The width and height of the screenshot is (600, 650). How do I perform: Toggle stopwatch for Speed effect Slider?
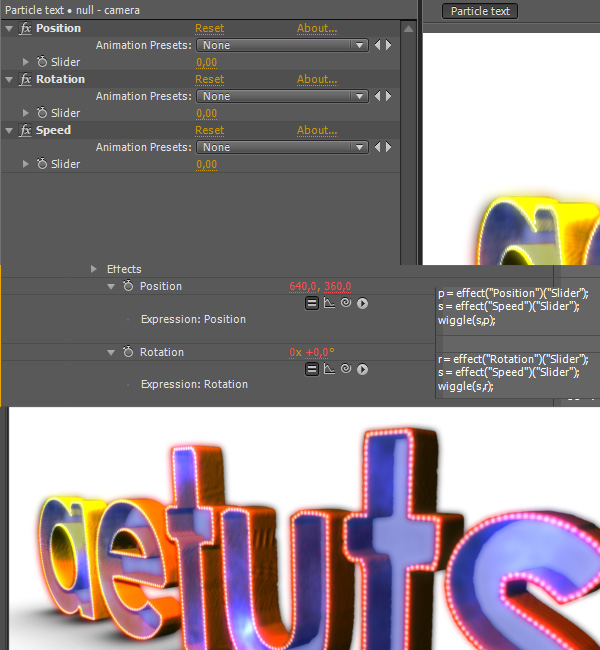[42, 164]
